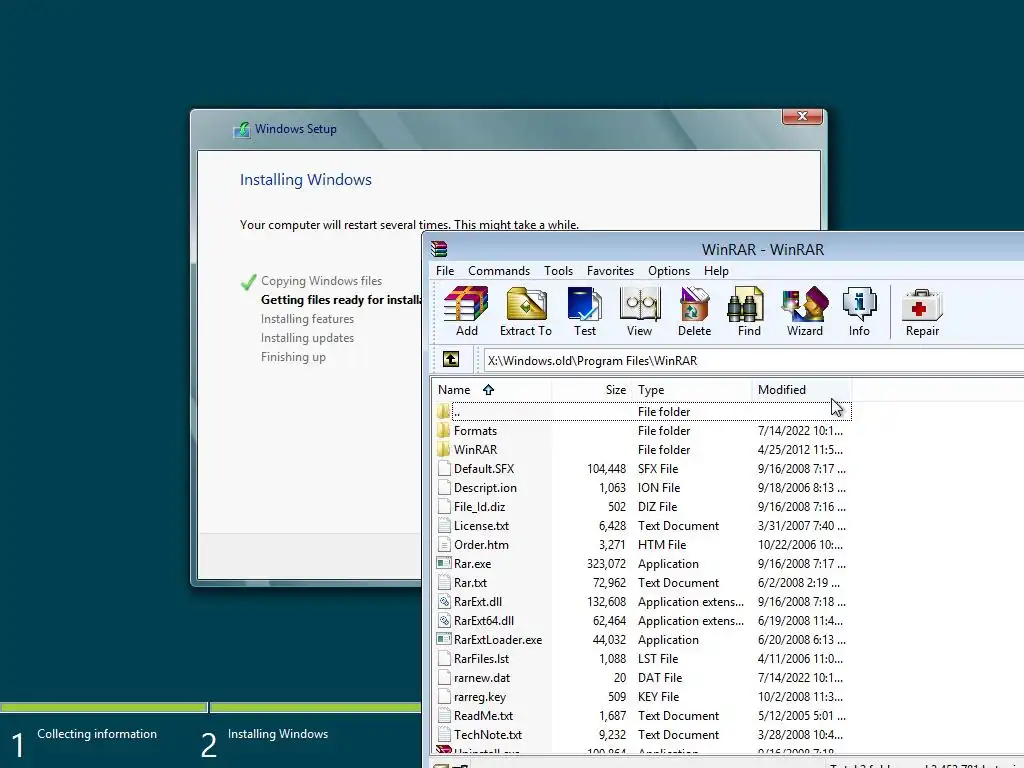Open the Help menu
Viewport: 1024px width, 768px height.
(x=716, y=270)
